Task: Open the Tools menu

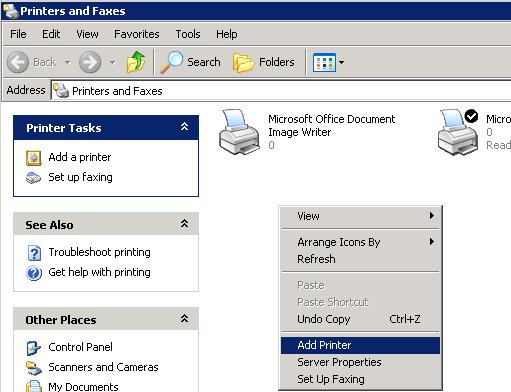Action: 188,34
